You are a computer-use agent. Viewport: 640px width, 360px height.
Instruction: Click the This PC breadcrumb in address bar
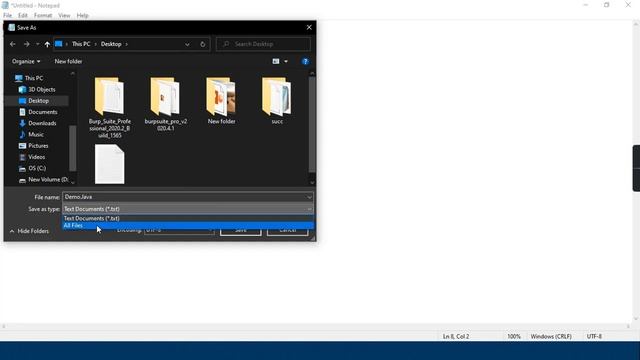click(81, 44)
